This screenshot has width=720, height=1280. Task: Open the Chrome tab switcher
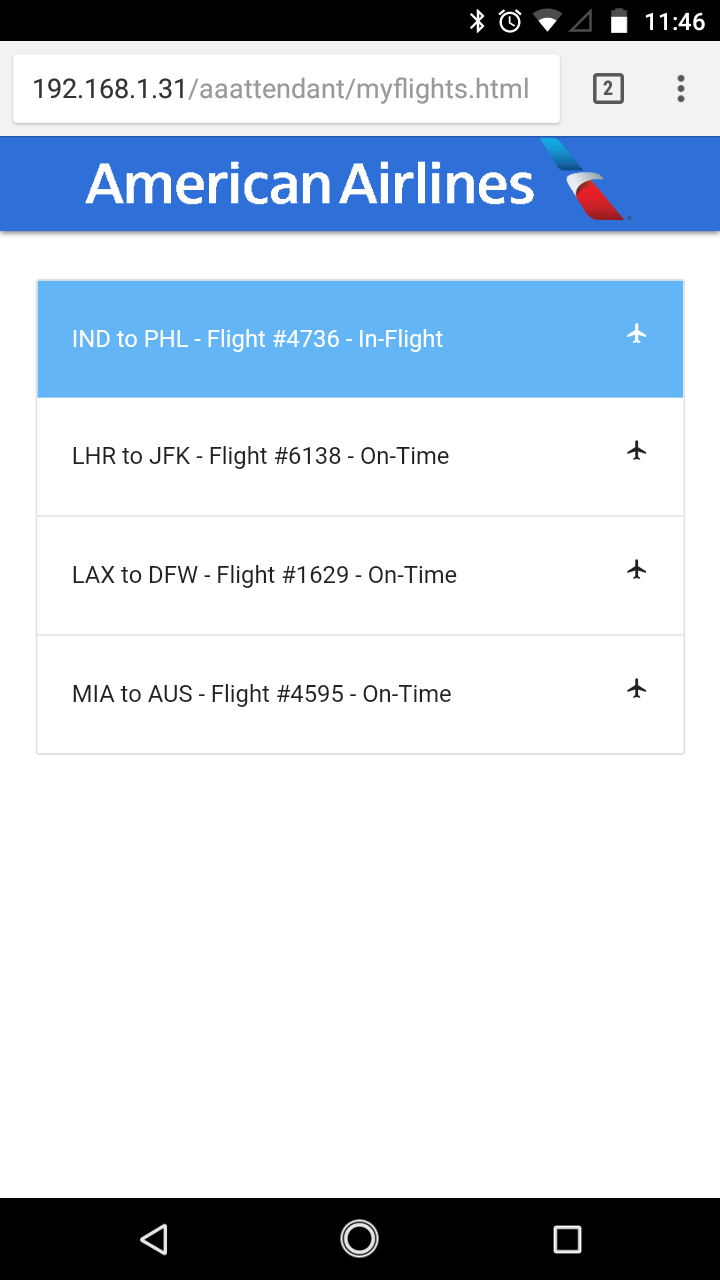click(606, 88)
